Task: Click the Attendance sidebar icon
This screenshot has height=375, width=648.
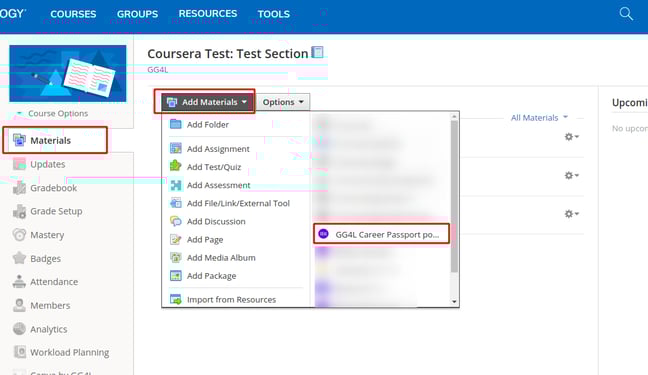Action: pos(19,282)
